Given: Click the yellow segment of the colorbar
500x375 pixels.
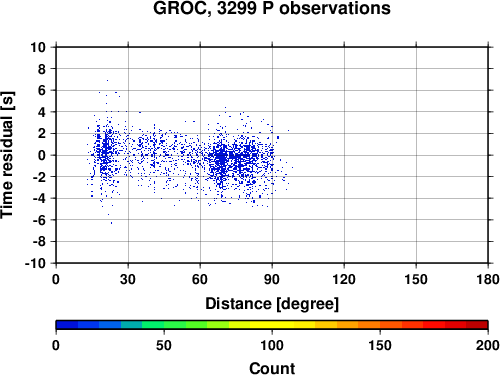Looking at the screenshot, I should click(272, 325).
